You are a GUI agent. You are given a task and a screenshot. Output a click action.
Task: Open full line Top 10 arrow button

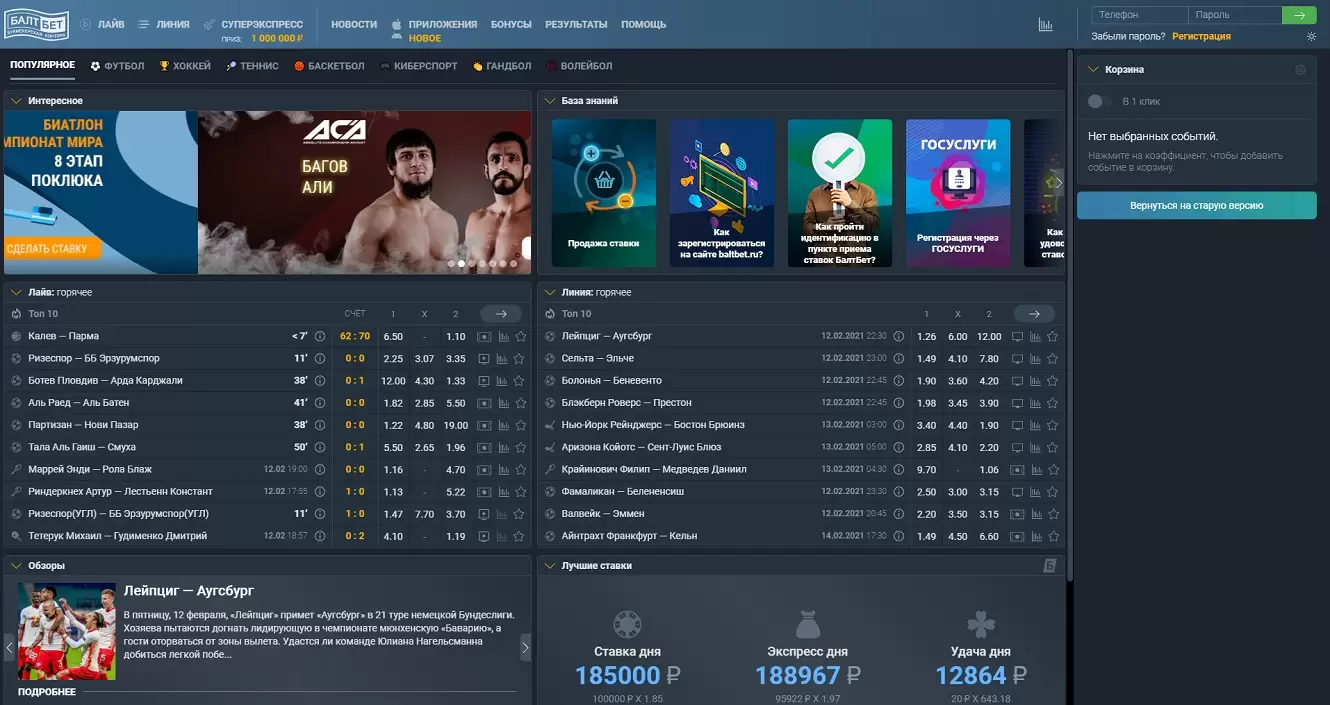tap(1034, 314)
